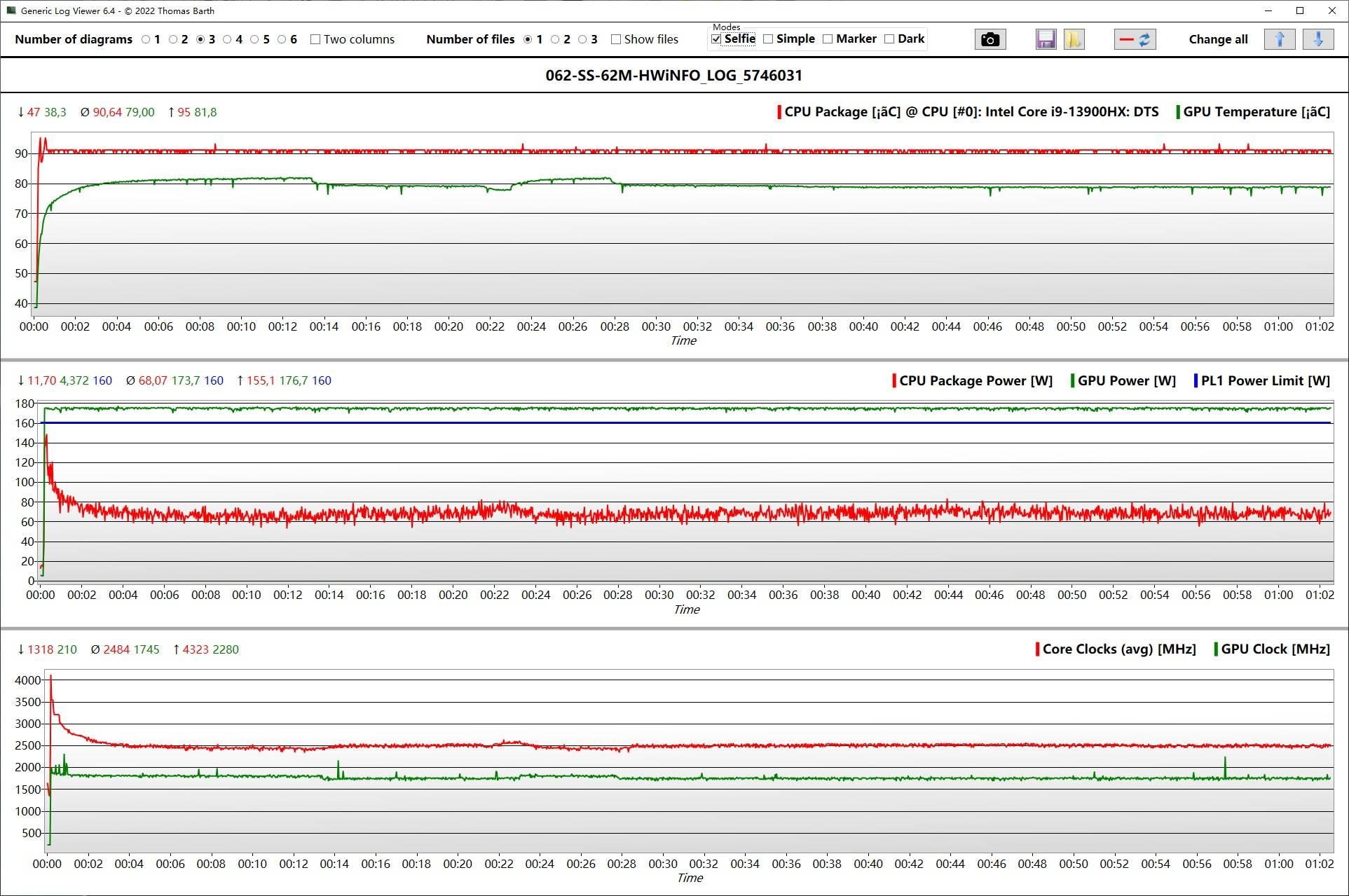
Task: Click the camera screenshot icon
Action: click(990, 40)
